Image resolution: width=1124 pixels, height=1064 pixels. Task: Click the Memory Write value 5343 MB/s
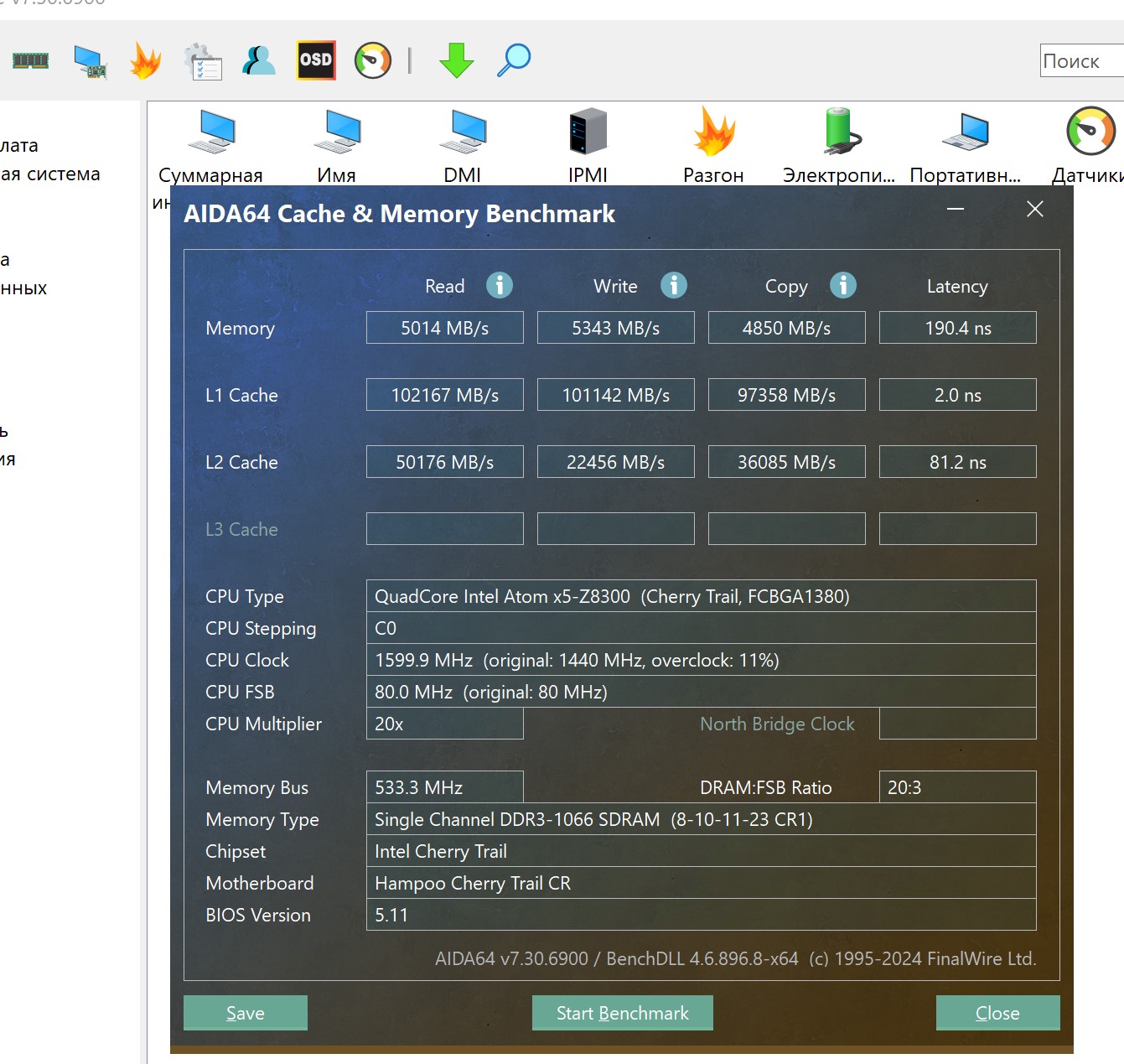click(616, 328)
